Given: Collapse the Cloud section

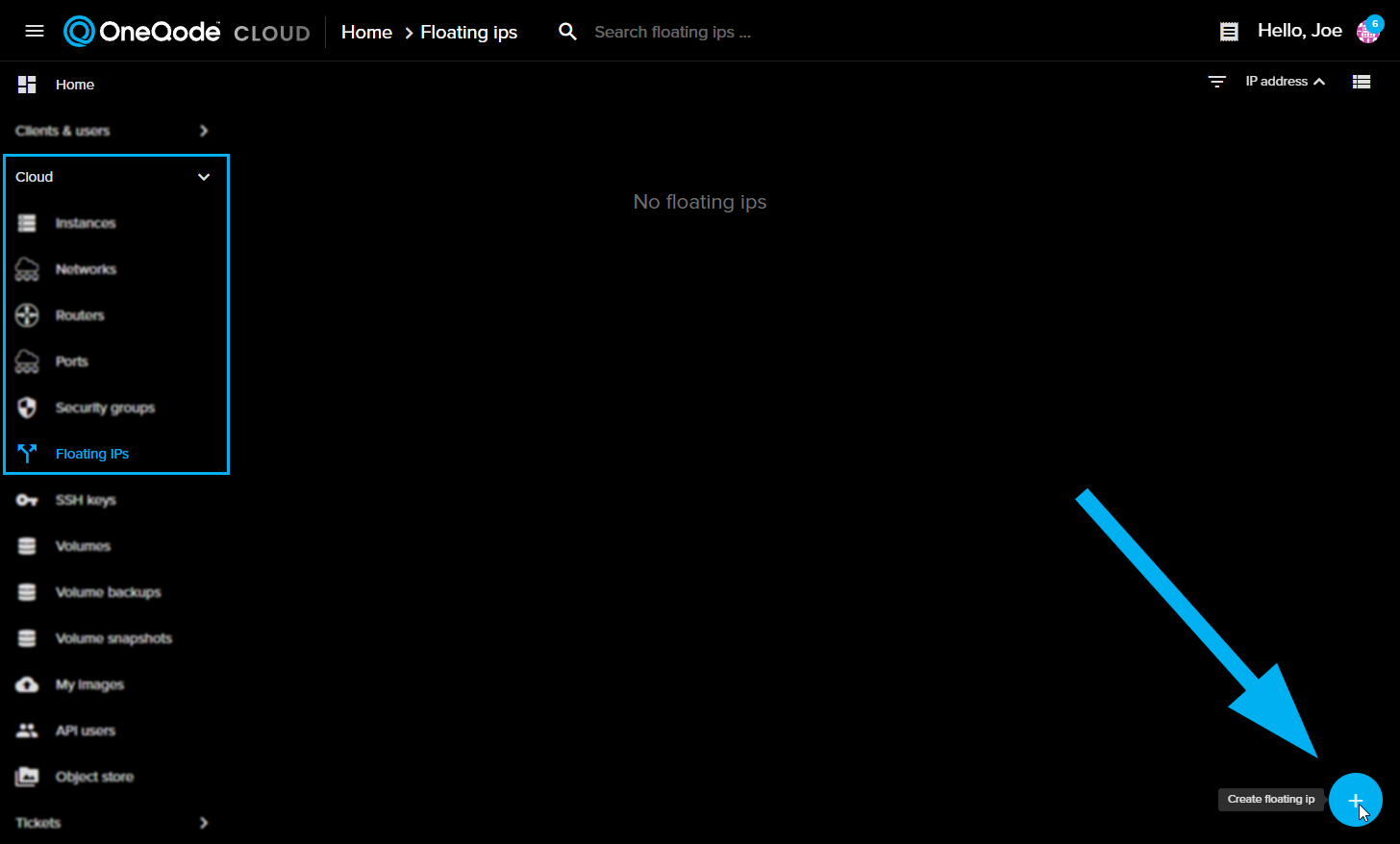Looking at the screenshot, I should (203, 177).
